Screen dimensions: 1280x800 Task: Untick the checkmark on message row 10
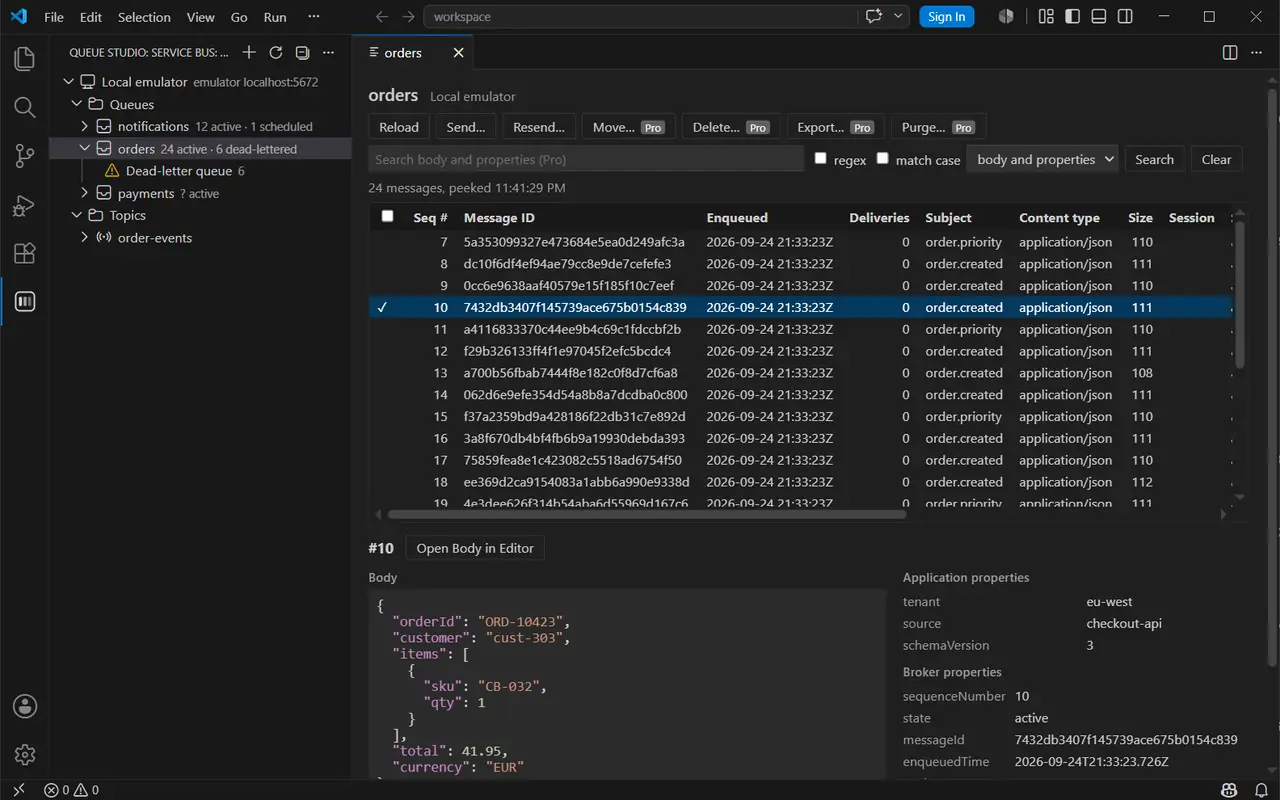point(382,308)
